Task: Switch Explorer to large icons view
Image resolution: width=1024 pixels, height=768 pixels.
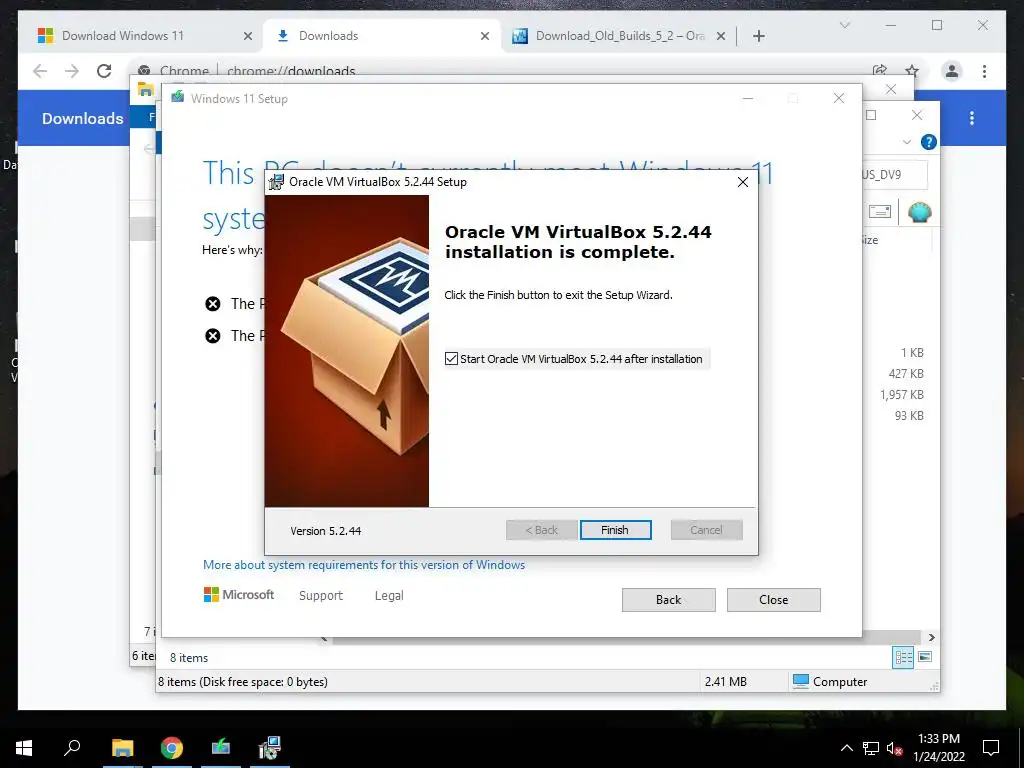Action: (925, 657)
